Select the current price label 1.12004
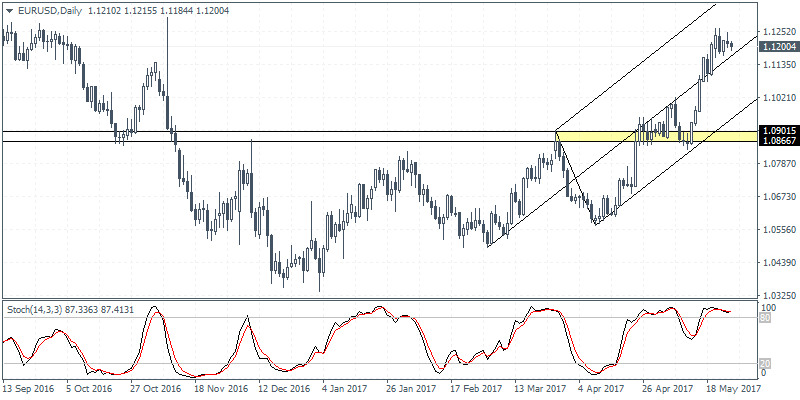This screenshot has width=800, height=400. click(x=778, y=47)
